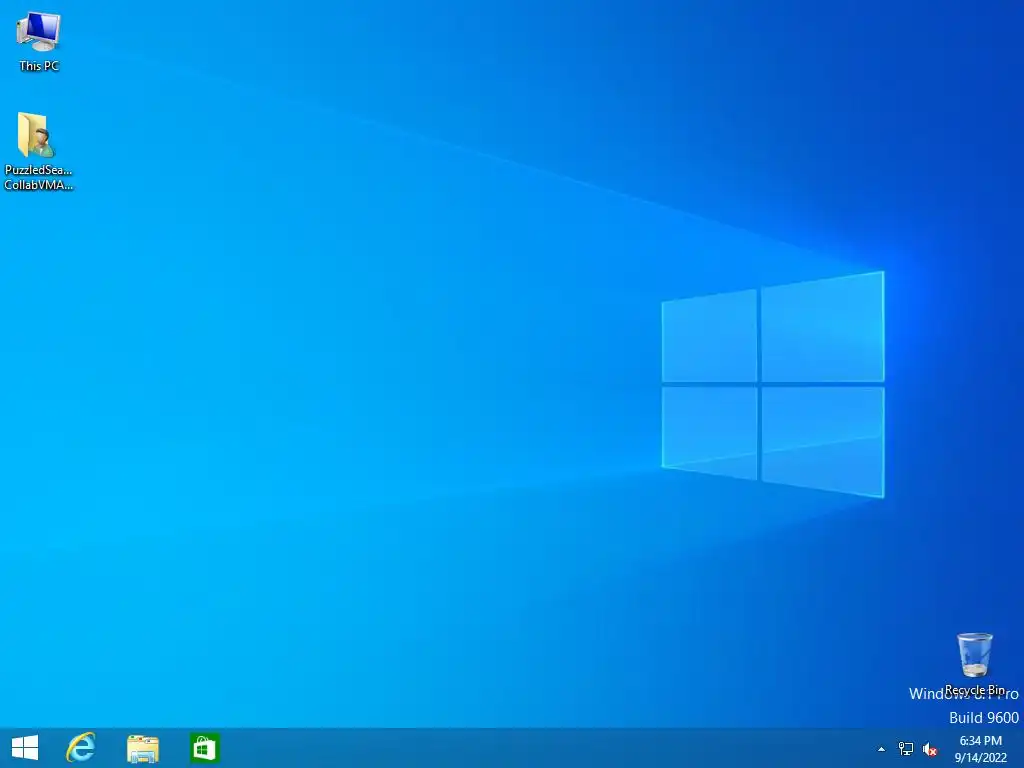Select the Recycle Bin icon

(974, 664)
